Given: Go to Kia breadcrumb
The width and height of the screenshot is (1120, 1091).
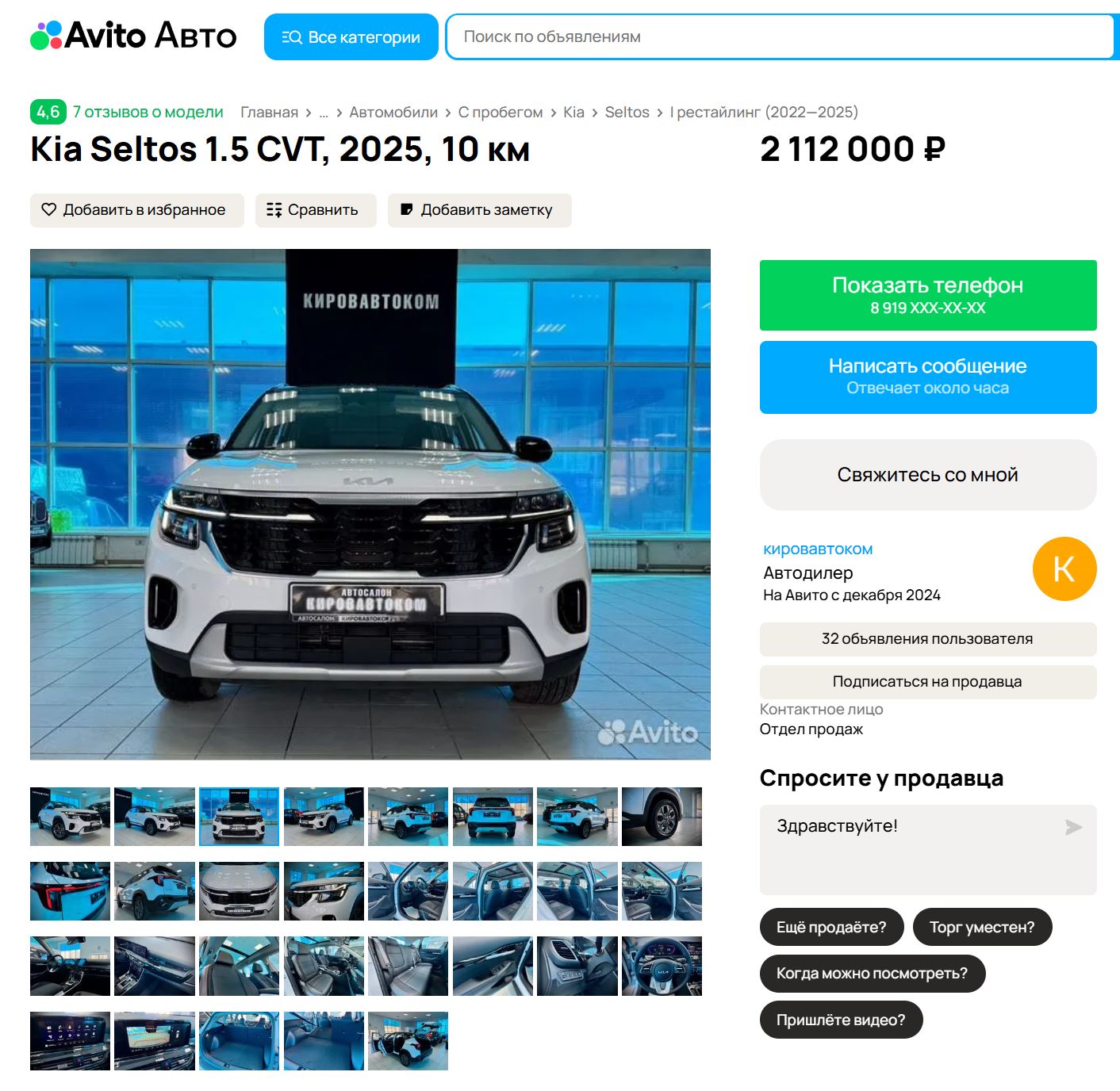Looking at the screenshot, I should 573,113.
